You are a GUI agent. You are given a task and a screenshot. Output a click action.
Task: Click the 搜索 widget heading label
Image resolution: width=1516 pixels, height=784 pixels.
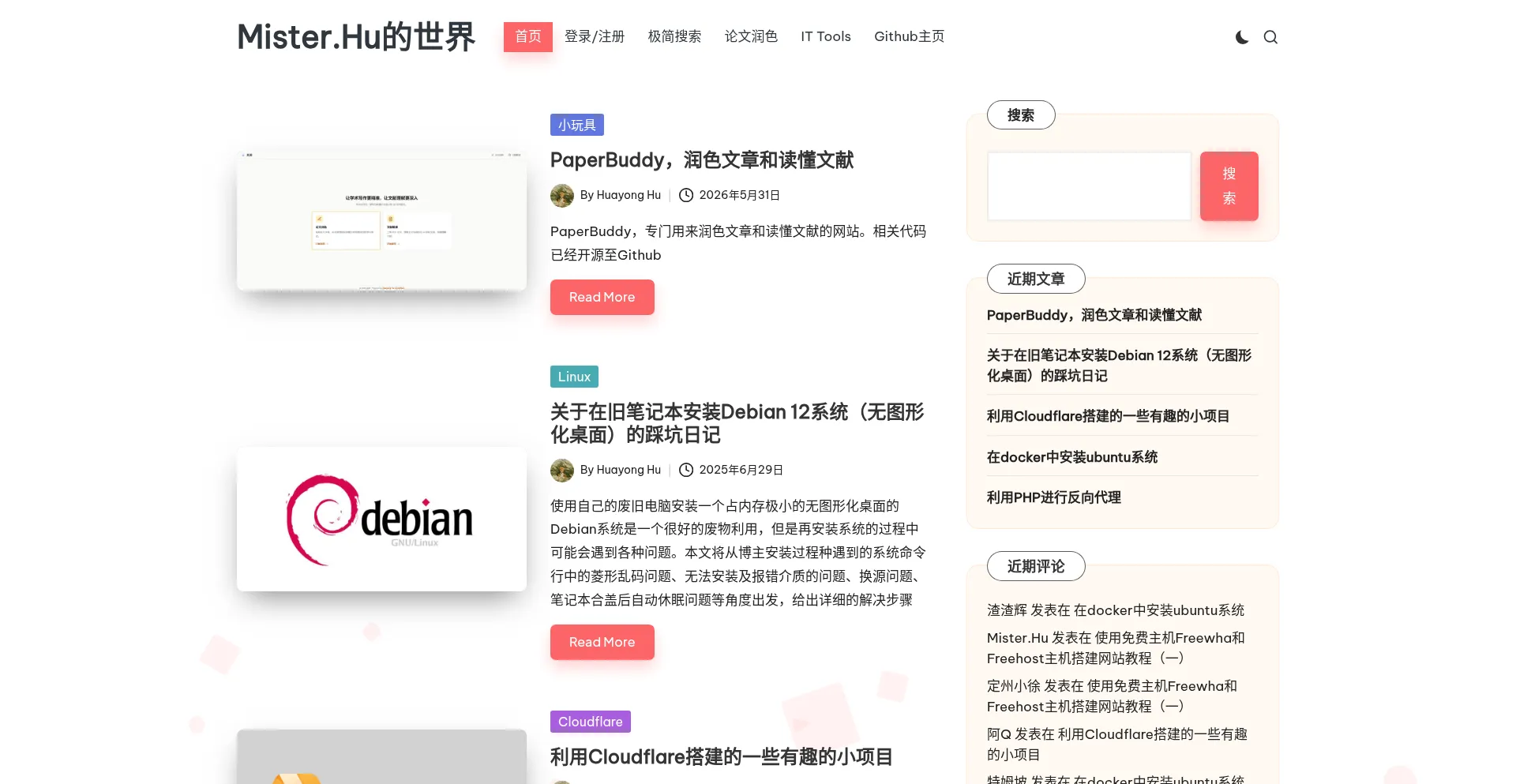(1021, 115)
